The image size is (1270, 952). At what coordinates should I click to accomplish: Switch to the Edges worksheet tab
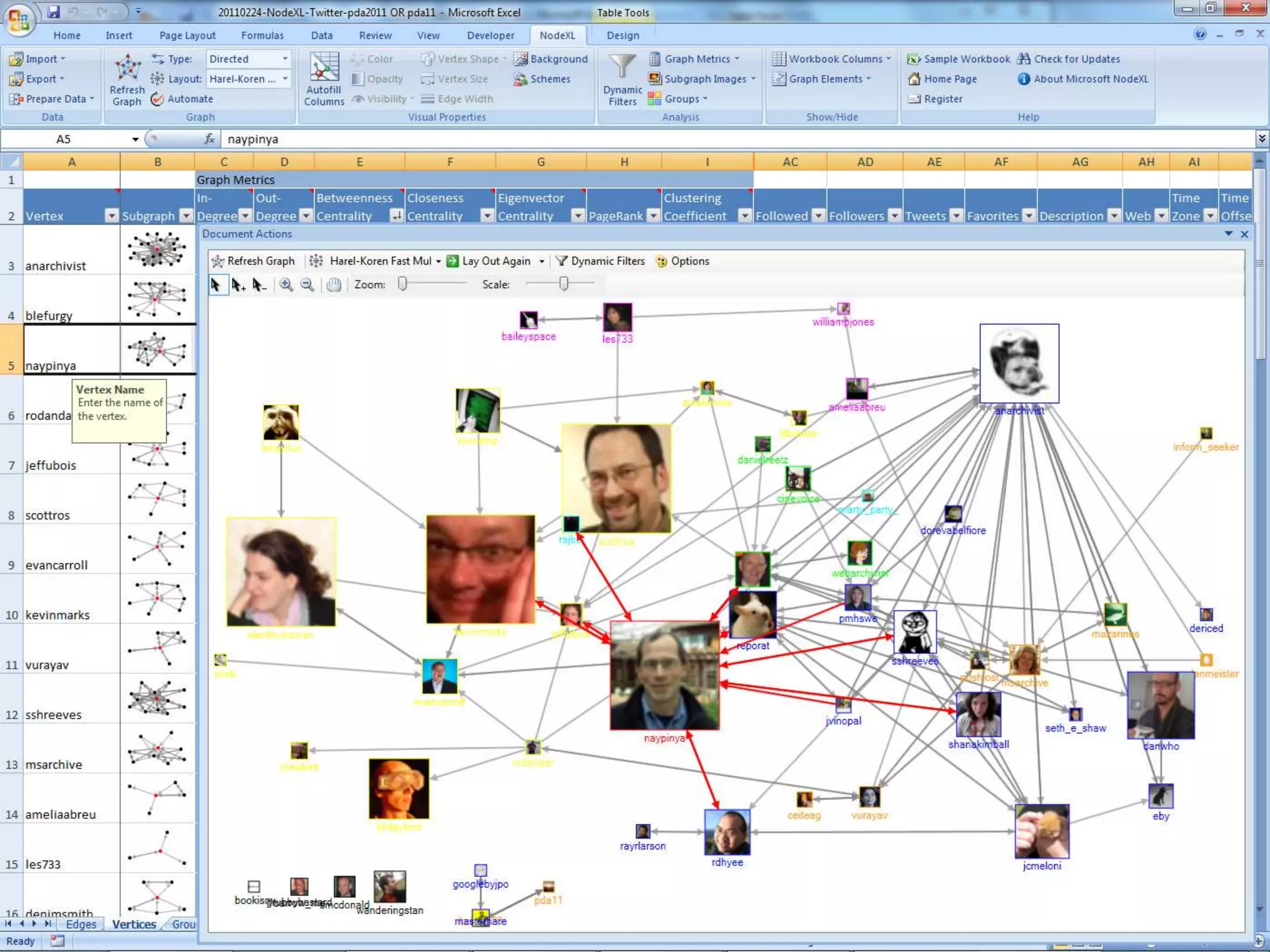click(x=81, y=924)
